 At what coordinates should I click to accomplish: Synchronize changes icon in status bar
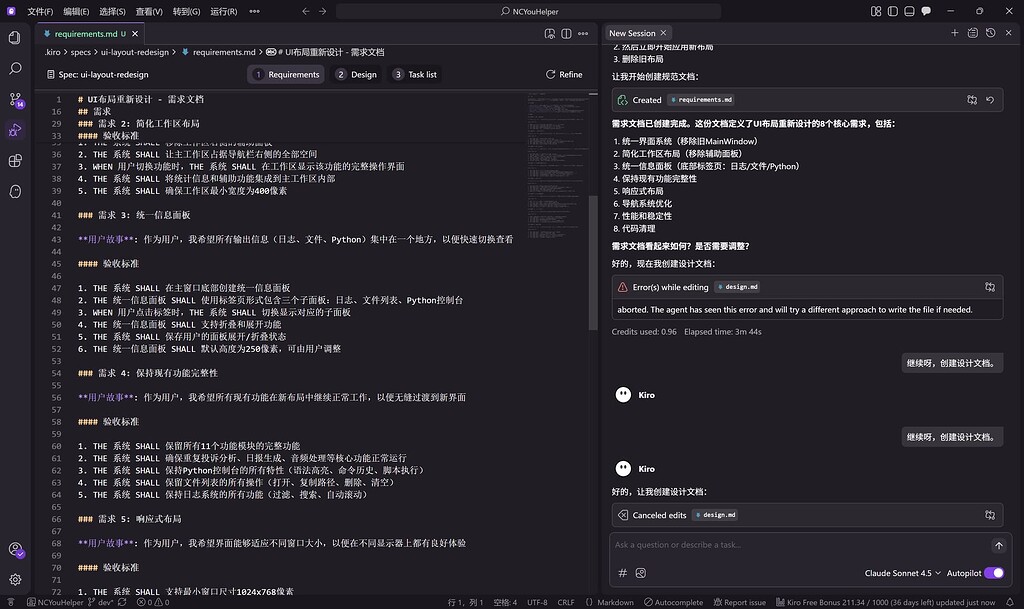coord(122,602)
